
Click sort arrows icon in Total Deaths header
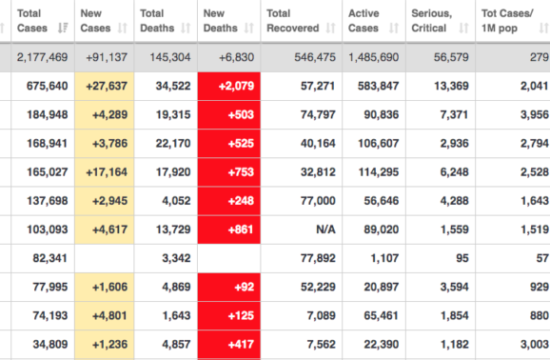[x=186, y=28]
